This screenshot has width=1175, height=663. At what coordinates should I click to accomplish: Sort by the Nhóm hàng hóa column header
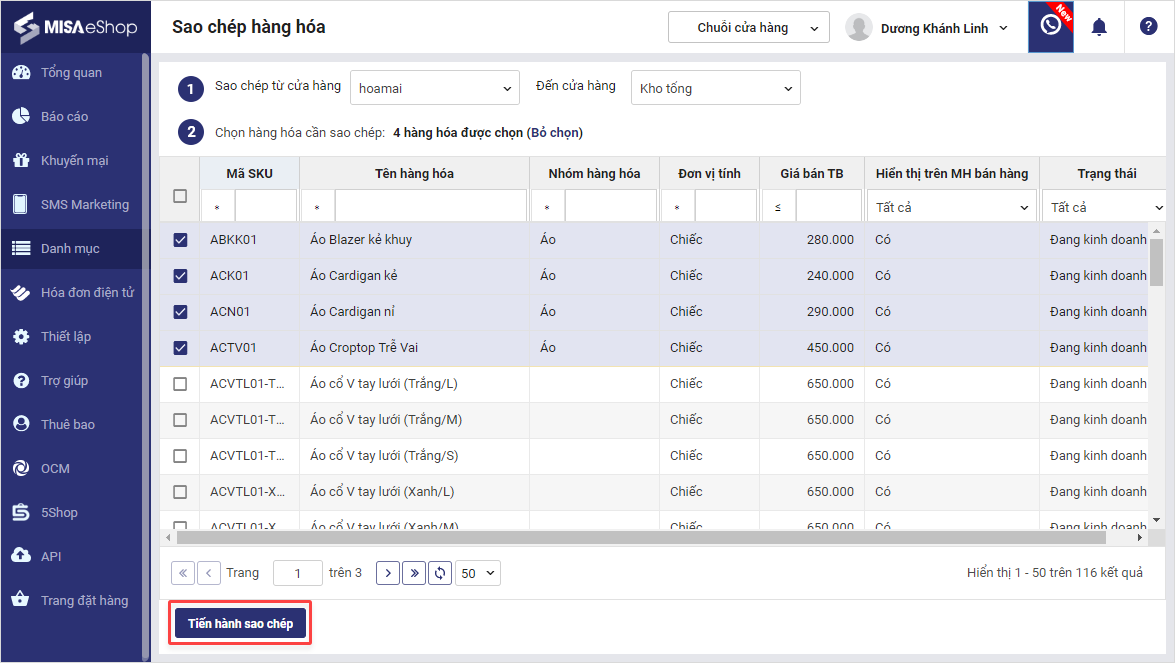click(594, 174)
